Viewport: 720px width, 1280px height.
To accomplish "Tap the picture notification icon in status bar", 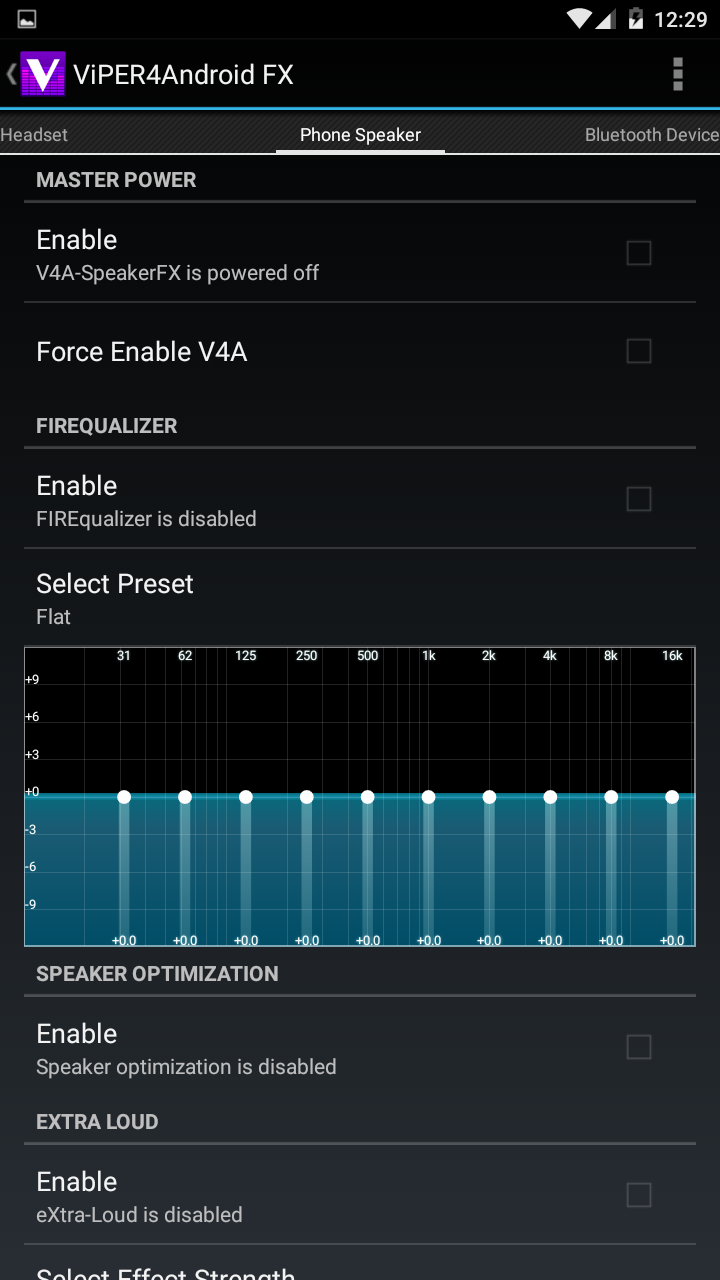I will point(27,19).
